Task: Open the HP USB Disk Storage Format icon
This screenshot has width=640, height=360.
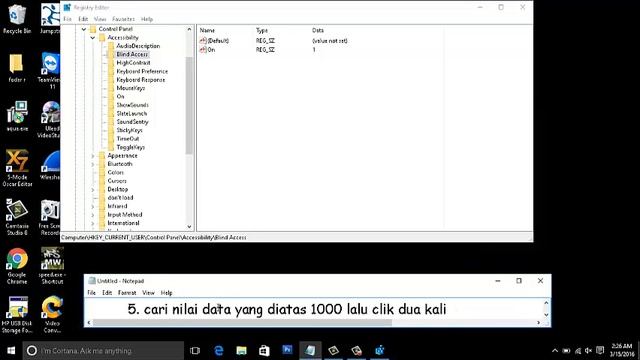Action: [17, 315]
